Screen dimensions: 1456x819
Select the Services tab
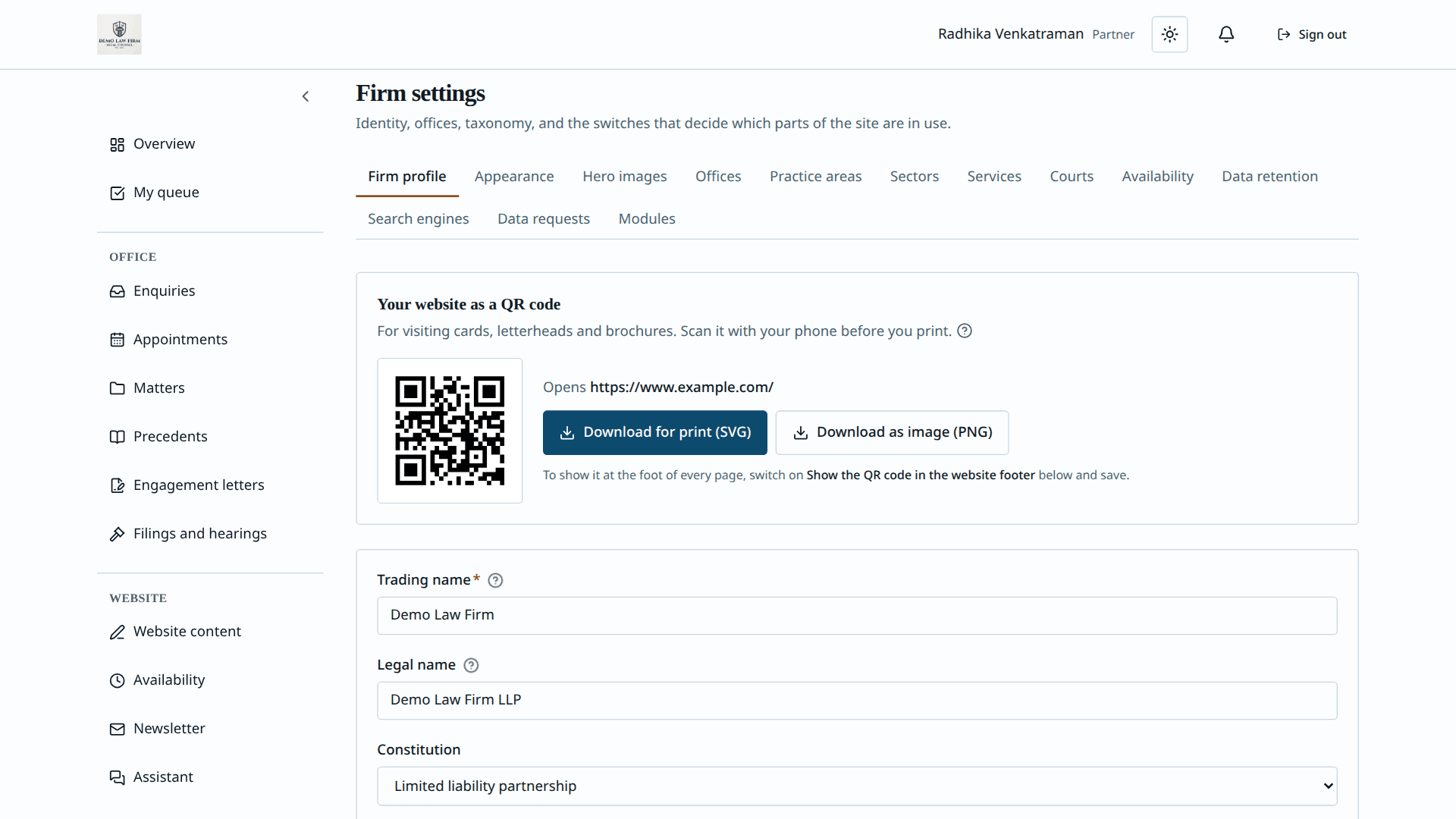pyautogui.click(x=994, y=177)
